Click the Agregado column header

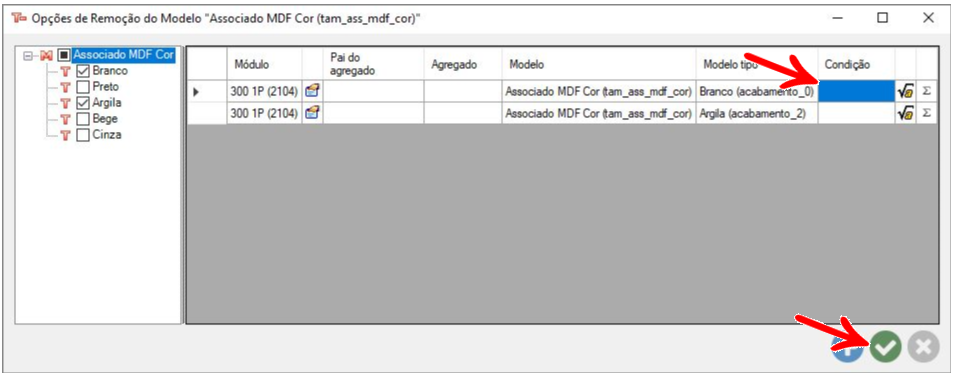pyautogui.click(x=463, y=64)
